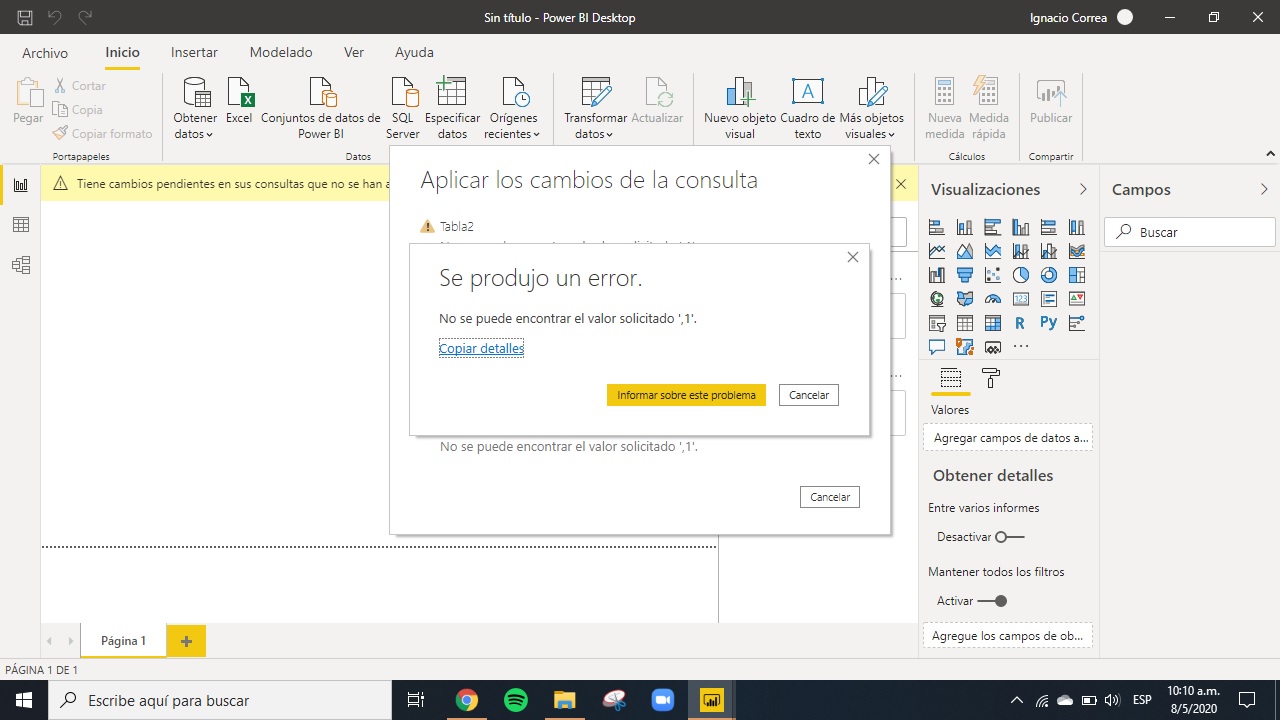This screenshot has width=1280, height=720.
Task: Add a new report page
Action: pyautogui.click(x=186, y=641)
